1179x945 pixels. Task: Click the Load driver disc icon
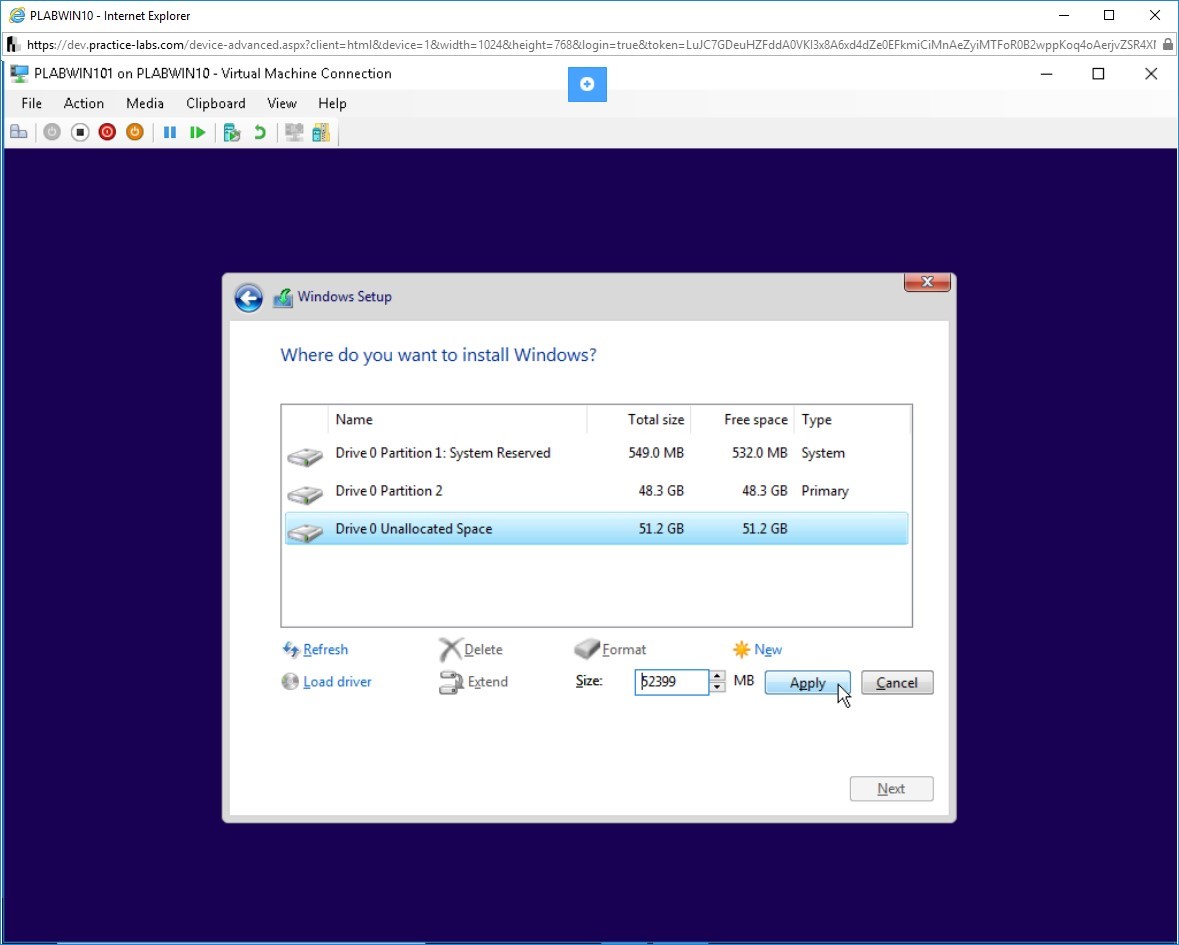tap(290, 682)
